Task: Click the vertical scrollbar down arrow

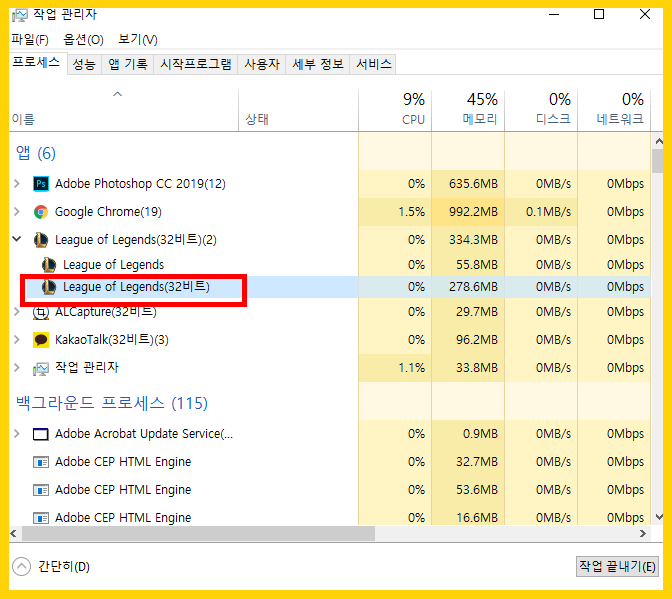Action: (659, 517)
